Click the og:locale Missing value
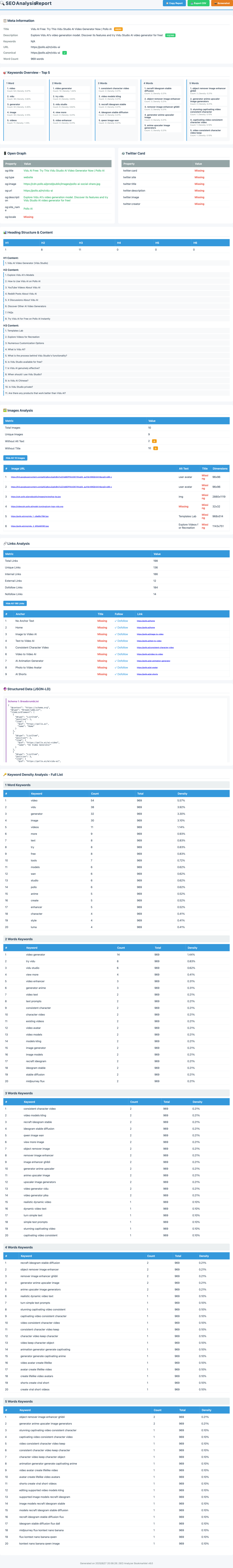The height and width of the screenshot is (1568, 233). click(x=29, y=217)
